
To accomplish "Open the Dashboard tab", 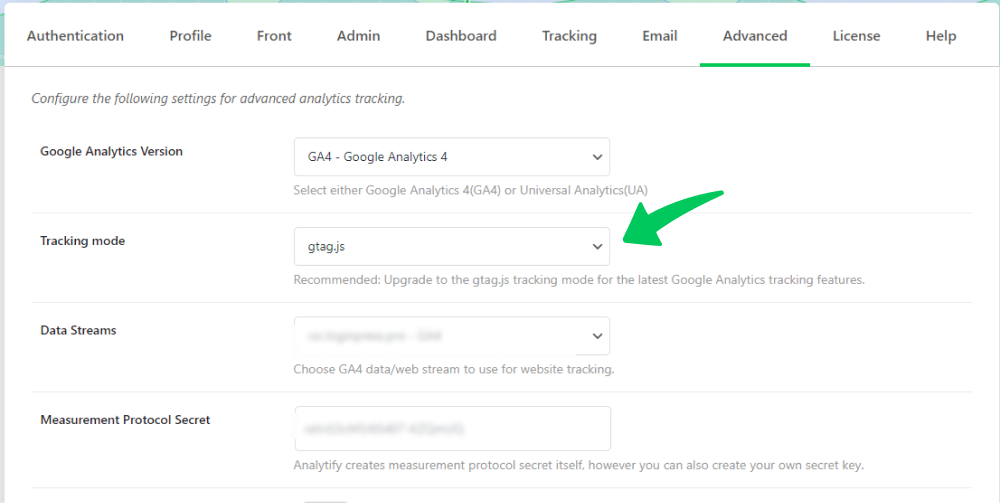I will [x=461, y=36].
